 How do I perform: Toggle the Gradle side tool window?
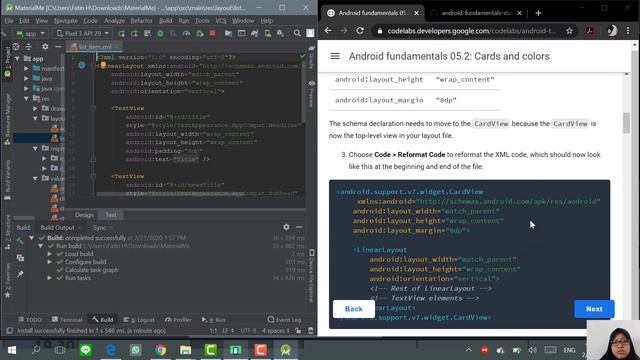tap(311, 57)
